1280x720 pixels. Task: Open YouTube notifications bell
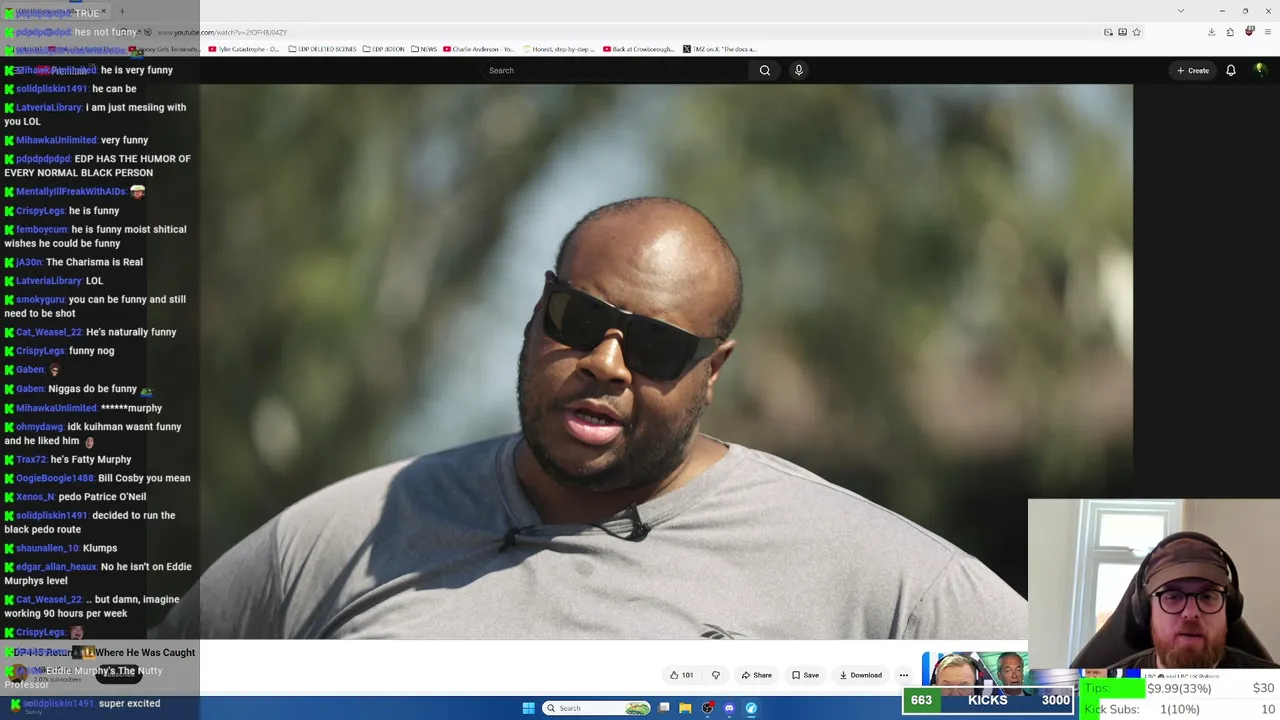(1231, 70)
